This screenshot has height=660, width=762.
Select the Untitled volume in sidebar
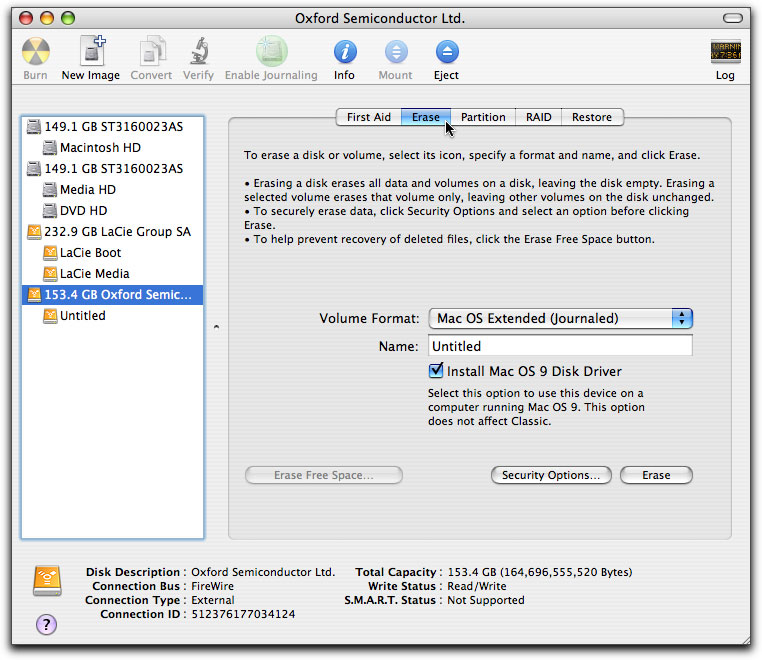pos(113,316)
